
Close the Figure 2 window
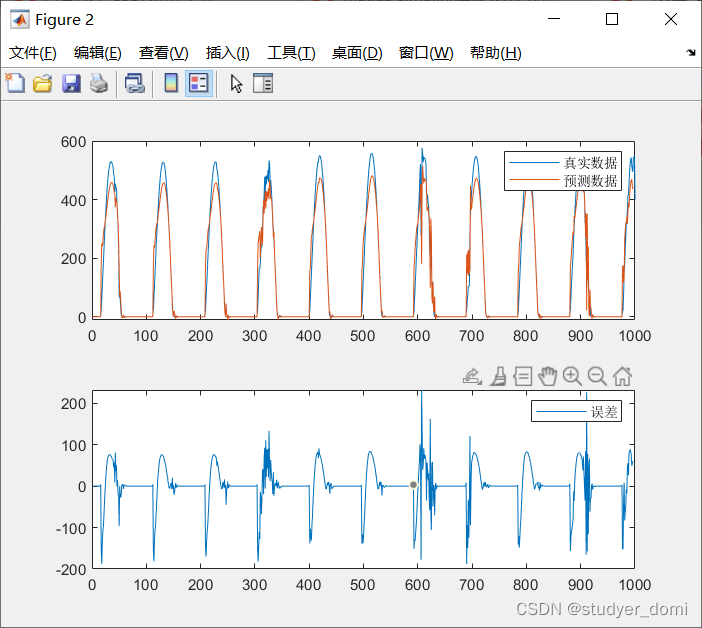(671, 19)
